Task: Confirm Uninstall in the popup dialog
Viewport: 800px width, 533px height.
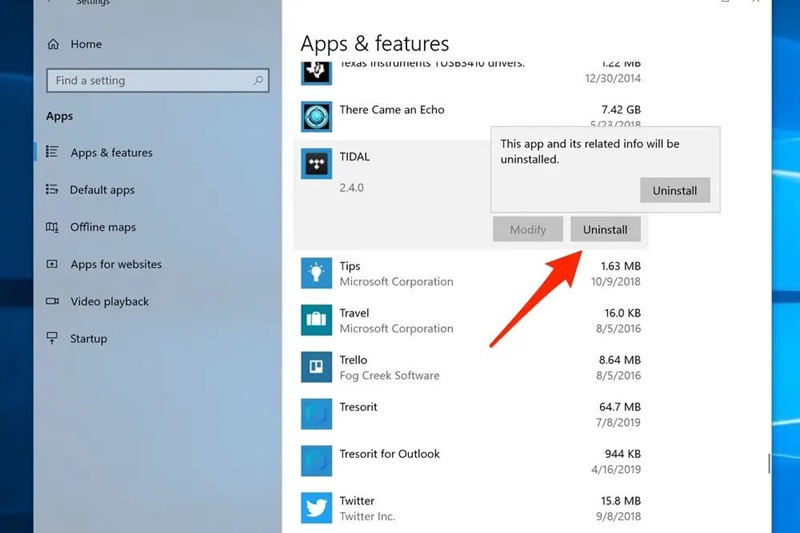Action: tap(675, 190)
